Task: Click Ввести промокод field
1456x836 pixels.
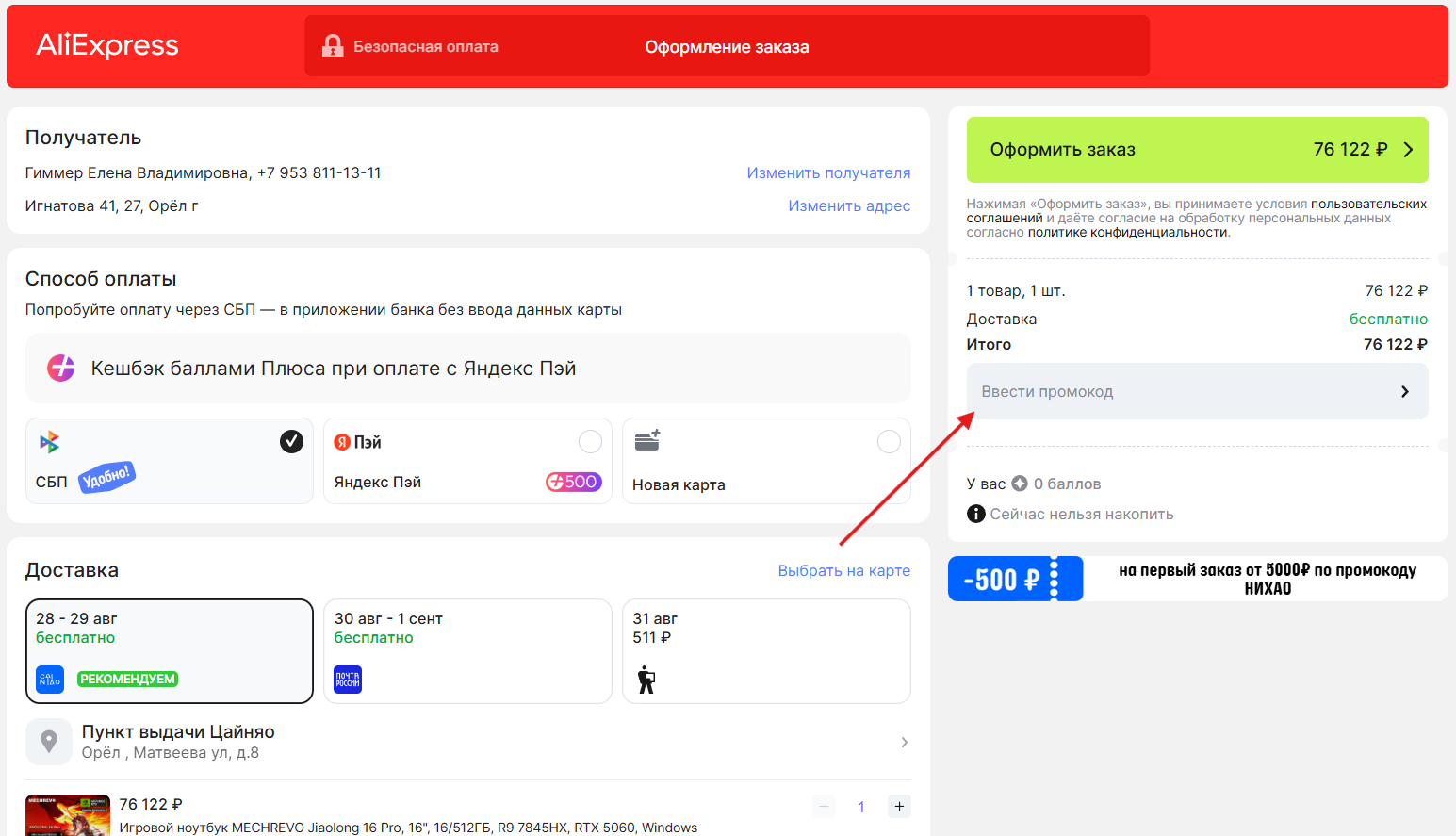Action: [1197, 391]
